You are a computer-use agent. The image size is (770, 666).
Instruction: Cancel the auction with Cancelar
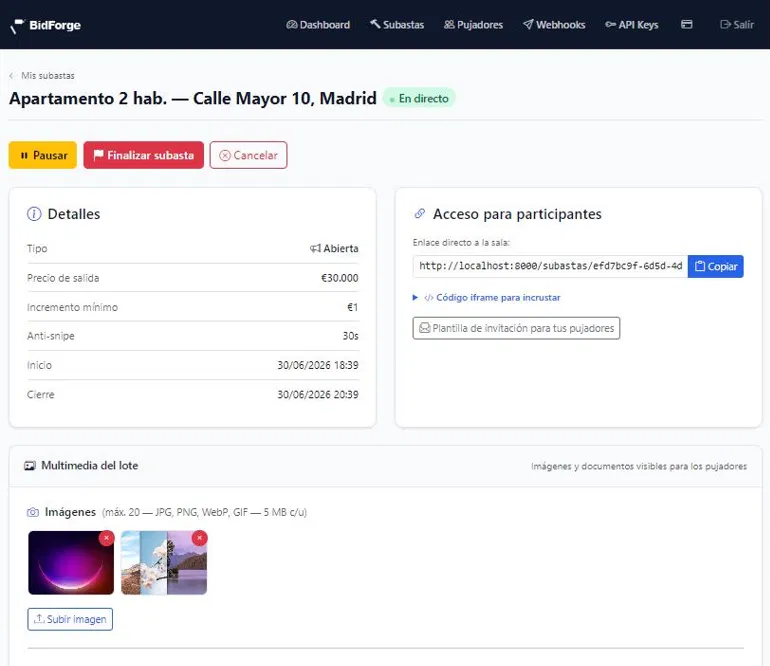coord(248,155)
